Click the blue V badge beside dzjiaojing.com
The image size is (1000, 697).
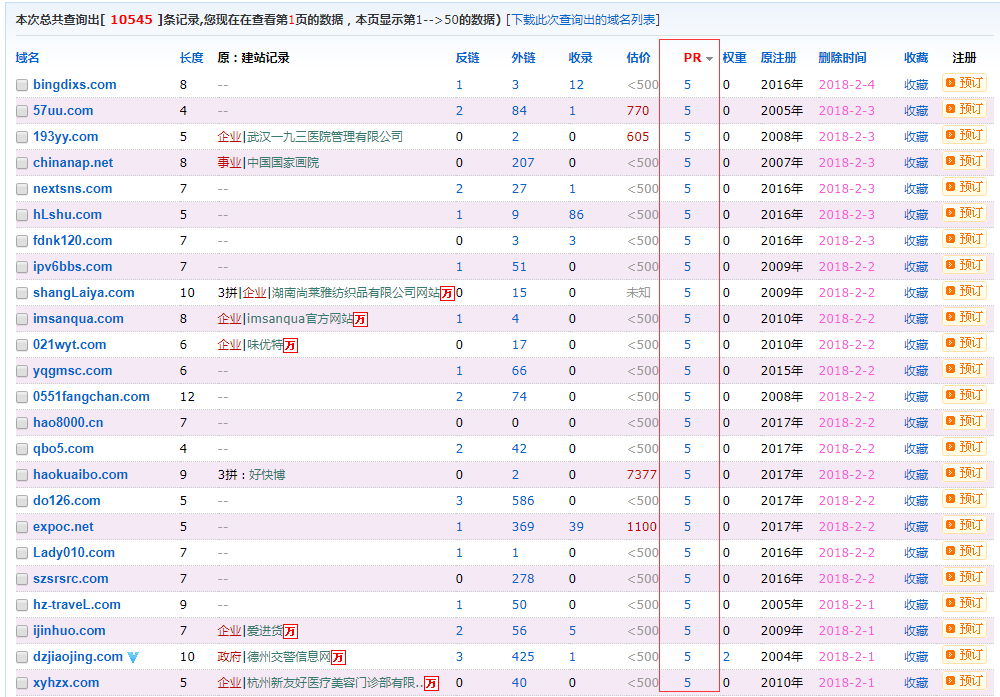[133, 657]
